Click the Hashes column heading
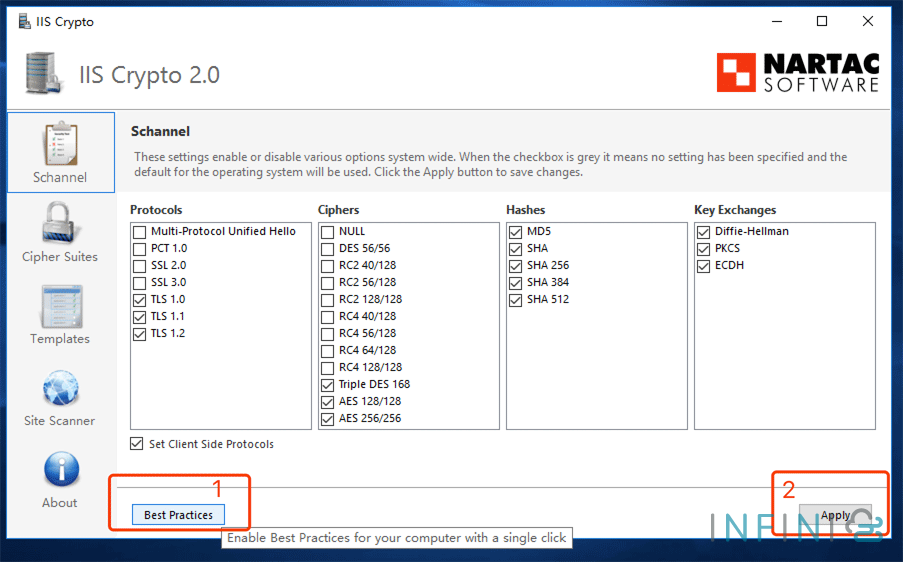 (526, 210)
